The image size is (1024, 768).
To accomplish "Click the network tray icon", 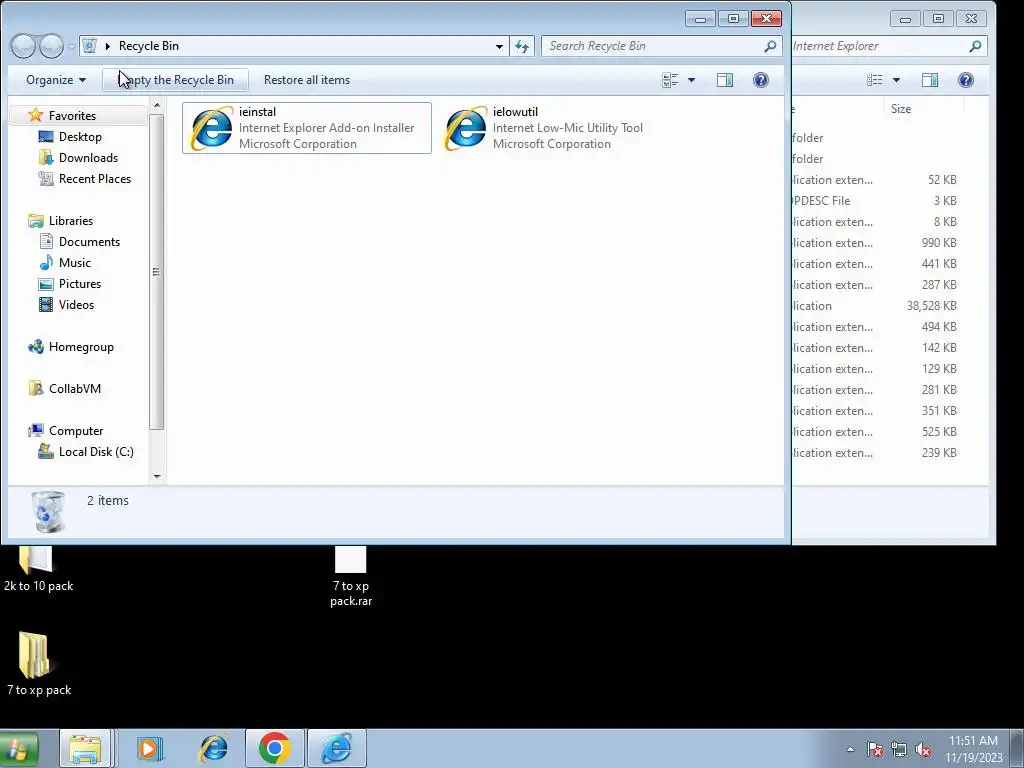I will click(899, 750).
